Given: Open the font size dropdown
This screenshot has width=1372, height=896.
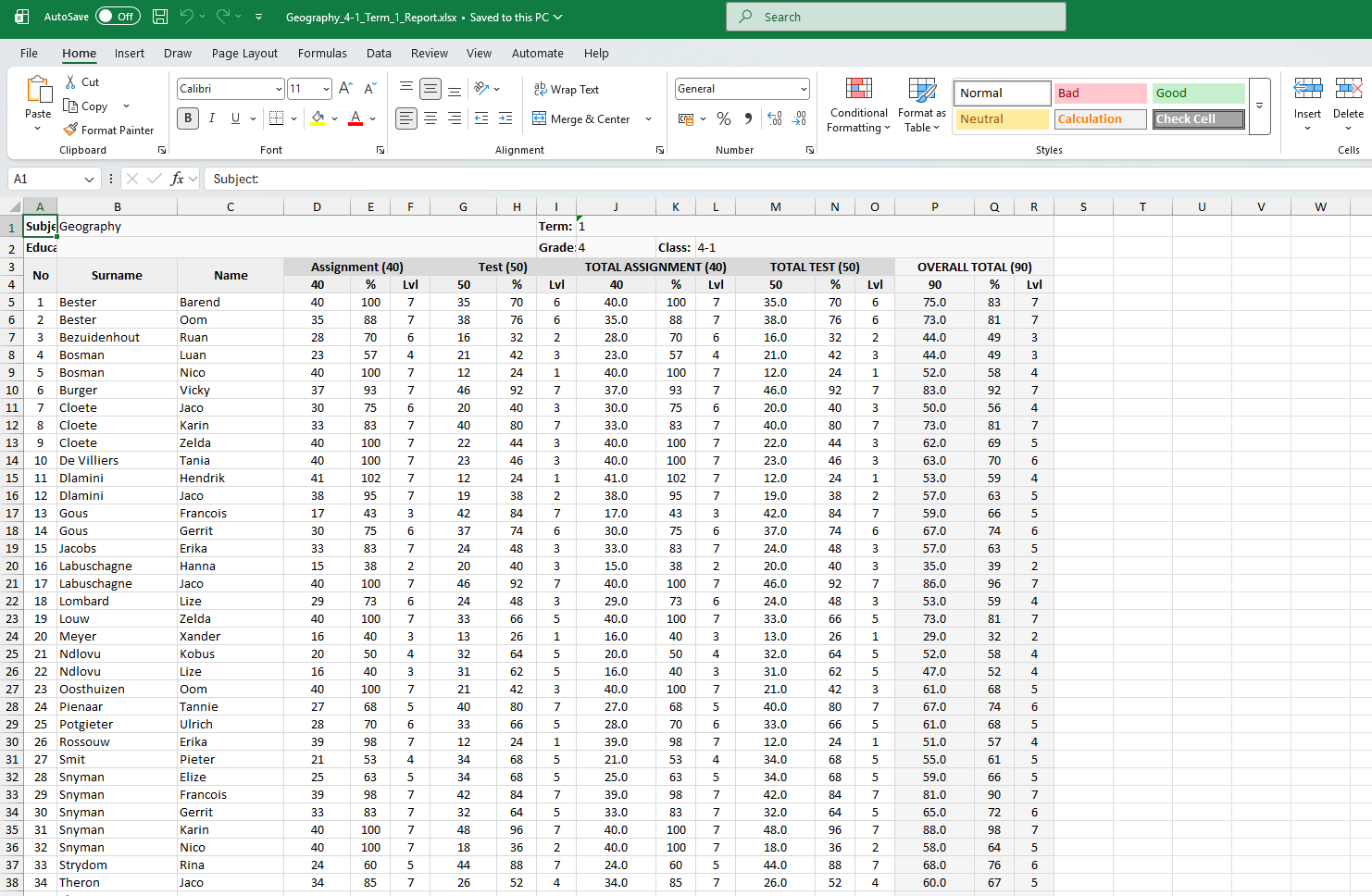Looking at the screenshot, I should (326, 89).
